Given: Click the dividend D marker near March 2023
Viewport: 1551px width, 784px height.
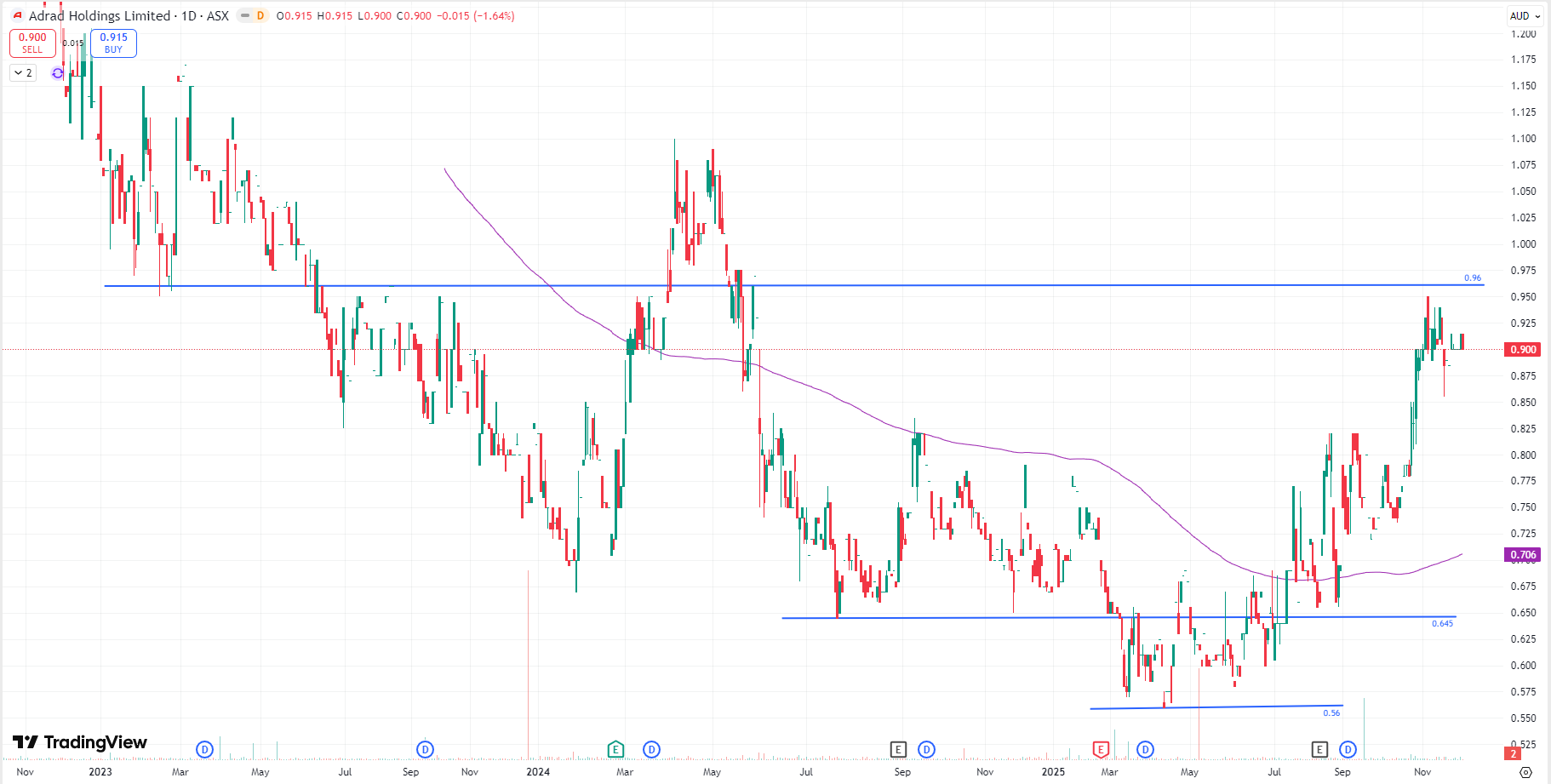Looking at the screenshot, I should (204, 749).
